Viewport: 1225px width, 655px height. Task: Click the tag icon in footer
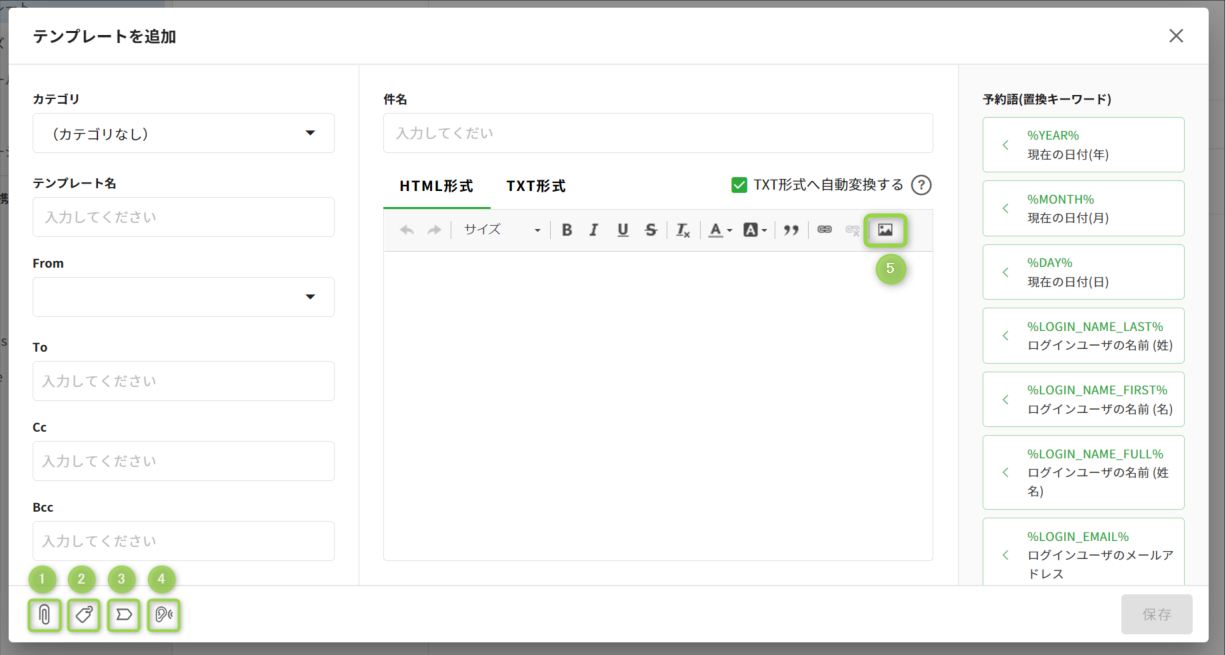click(x=84, y=615)
